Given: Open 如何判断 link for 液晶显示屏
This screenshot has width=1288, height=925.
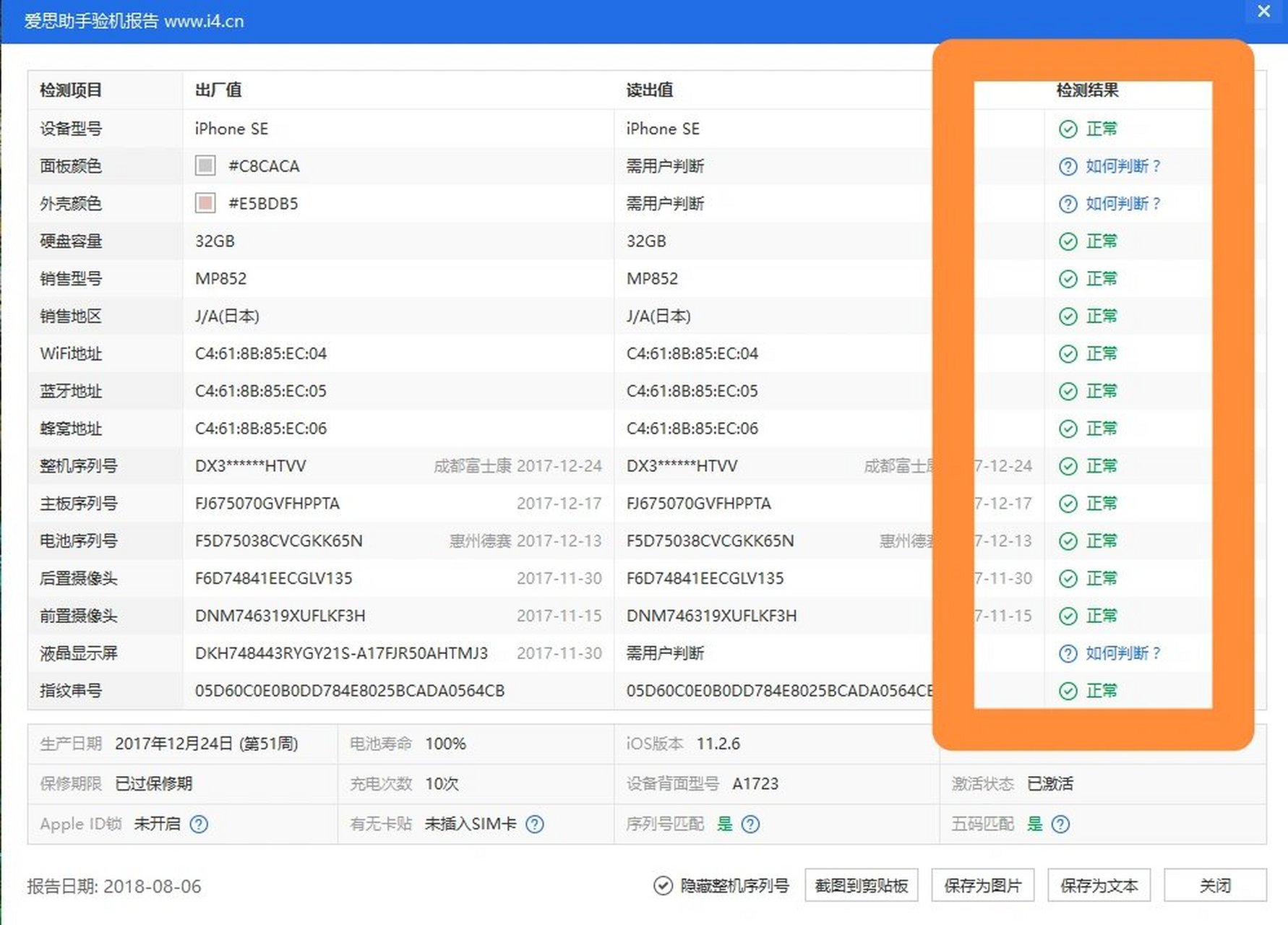Looking at the screenshot, I should 1122,654.
